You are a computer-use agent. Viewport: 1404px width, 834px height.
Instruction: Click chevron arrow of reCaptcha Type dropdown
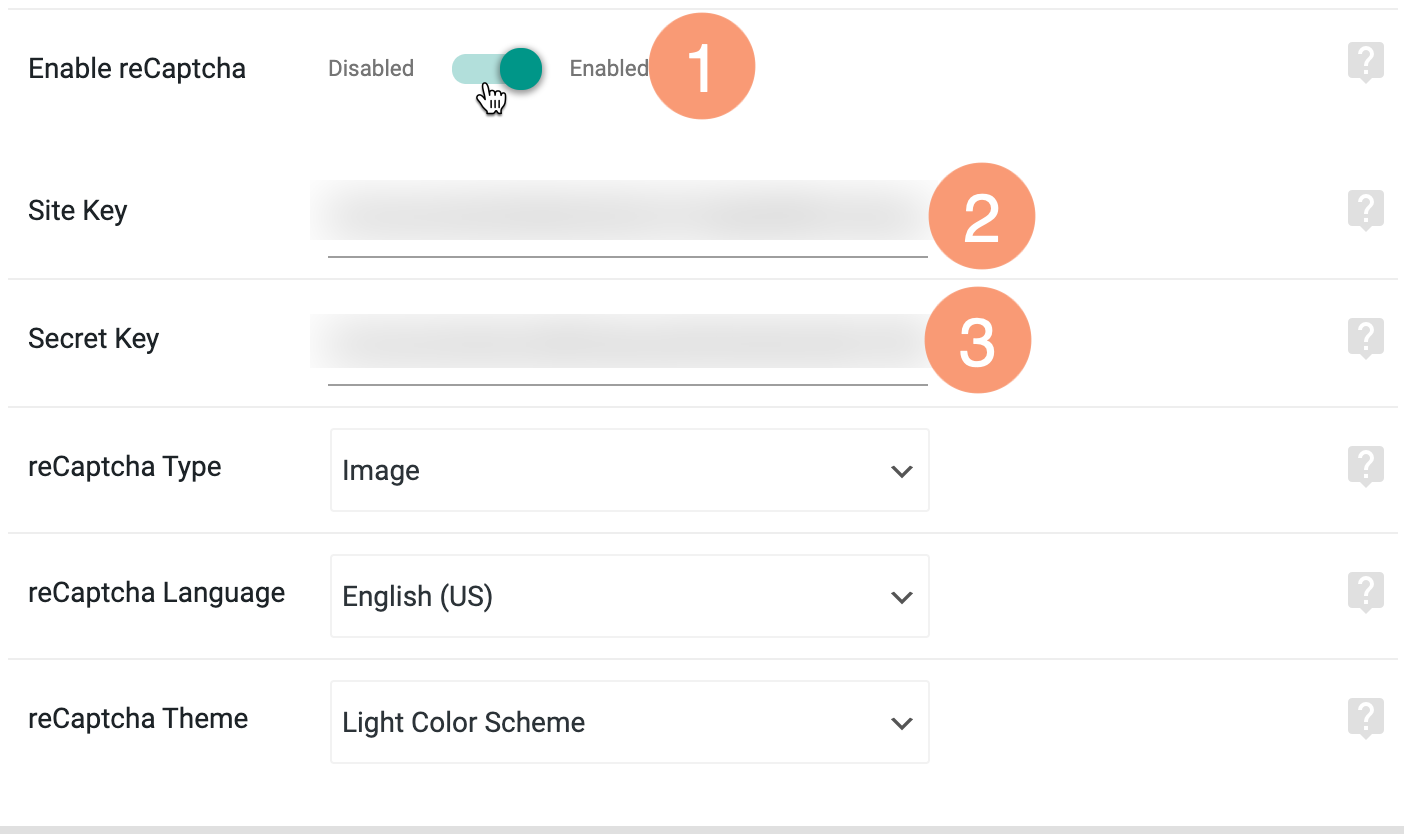point(902,471)
